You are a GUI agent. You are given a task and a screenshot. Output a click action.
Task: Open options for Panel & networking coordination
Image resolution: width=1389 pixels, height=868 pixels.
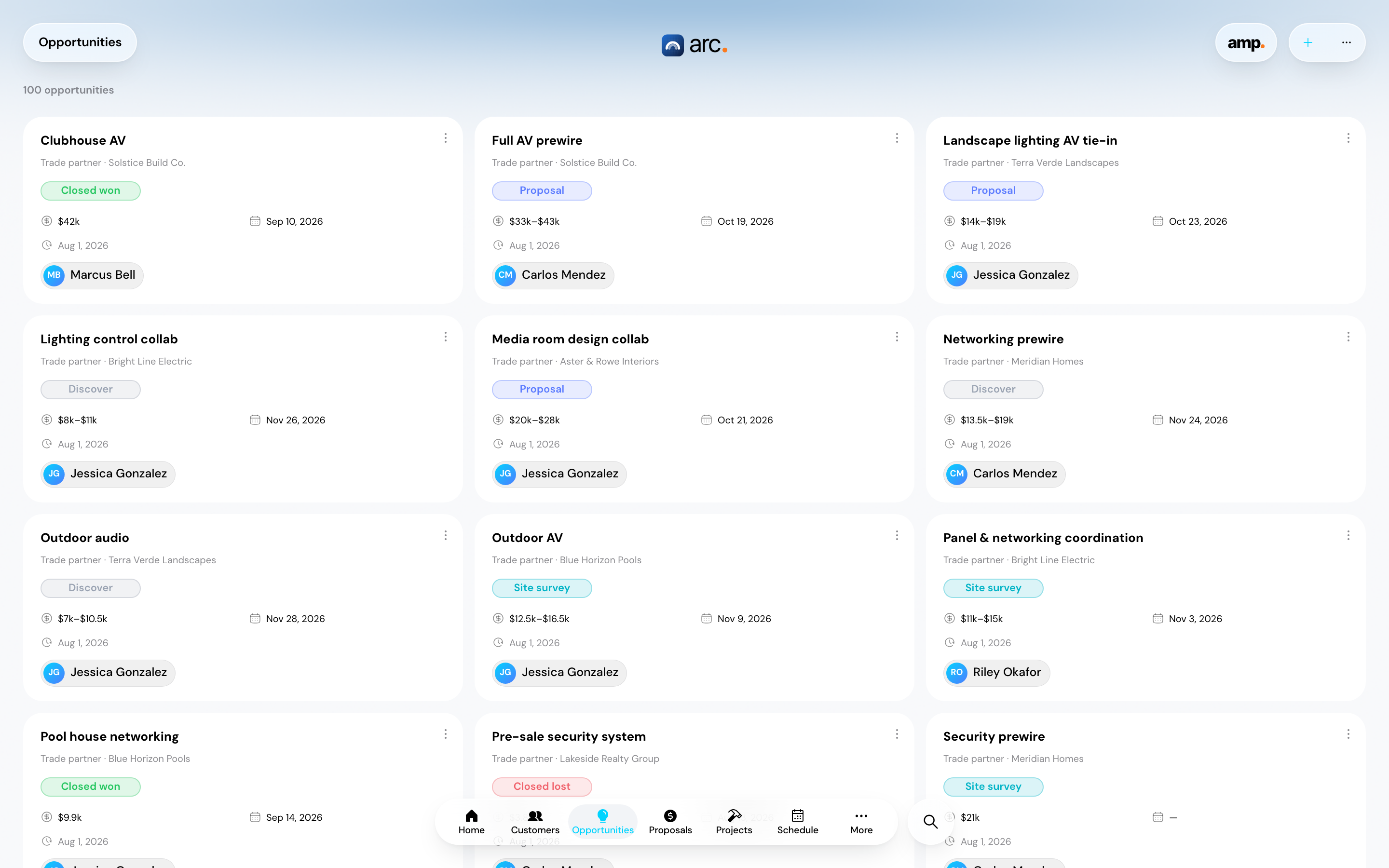tap(1348, 536)
